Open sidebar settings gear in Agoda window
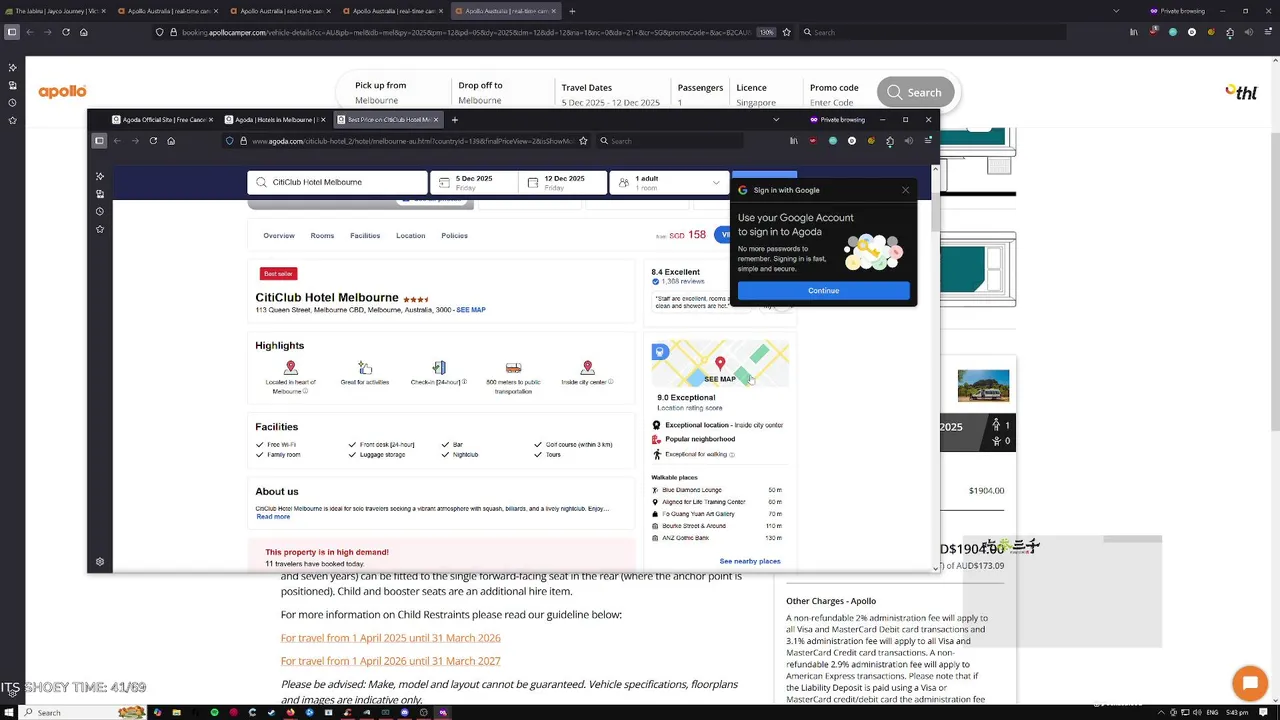The width and height of the screenshot is (1280, 720). point(100,562)
